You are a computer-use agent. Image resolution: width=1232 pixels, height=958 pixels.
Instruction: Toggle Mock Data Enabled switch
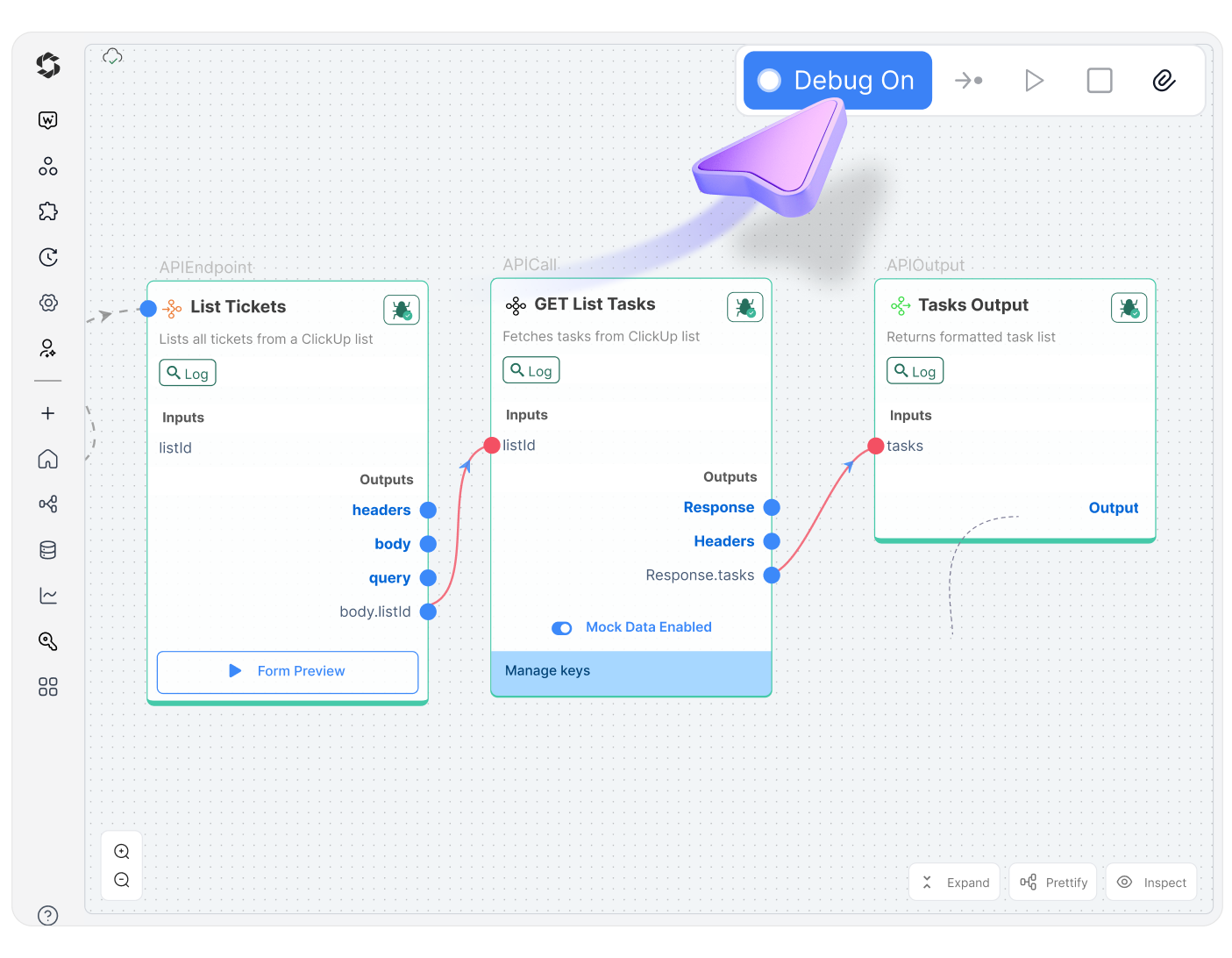point(562,628)
